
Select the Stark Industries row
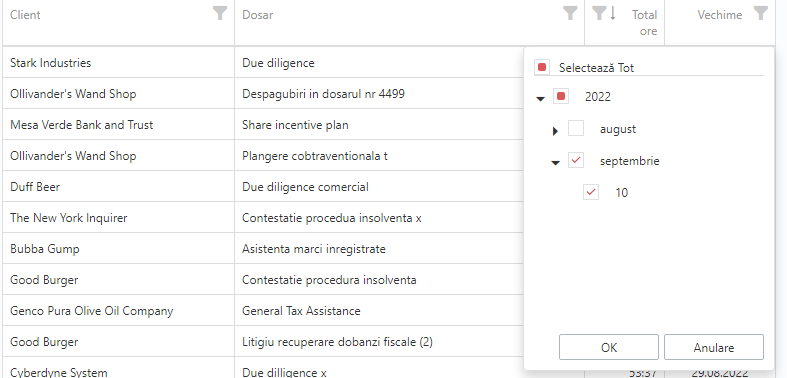pyautogui.click(x=263, y=63)
